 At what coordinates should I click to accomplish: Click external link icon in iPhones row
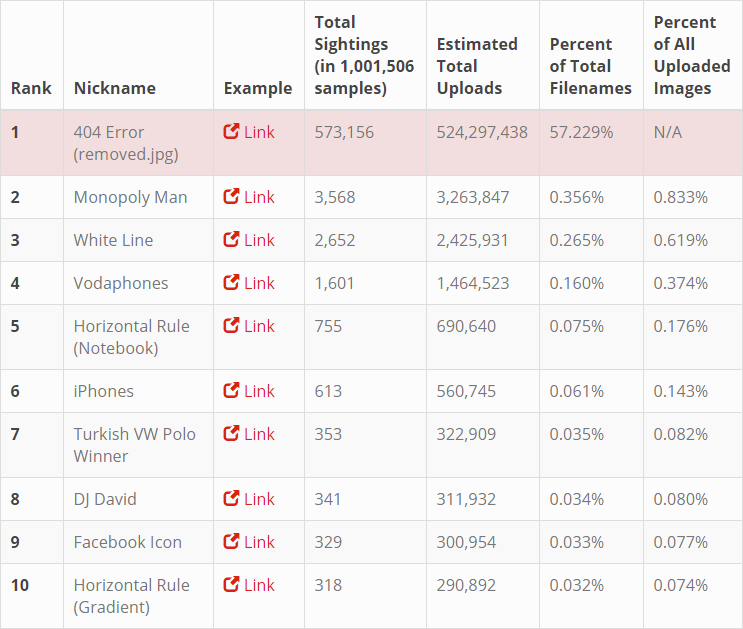click(231, 391)
